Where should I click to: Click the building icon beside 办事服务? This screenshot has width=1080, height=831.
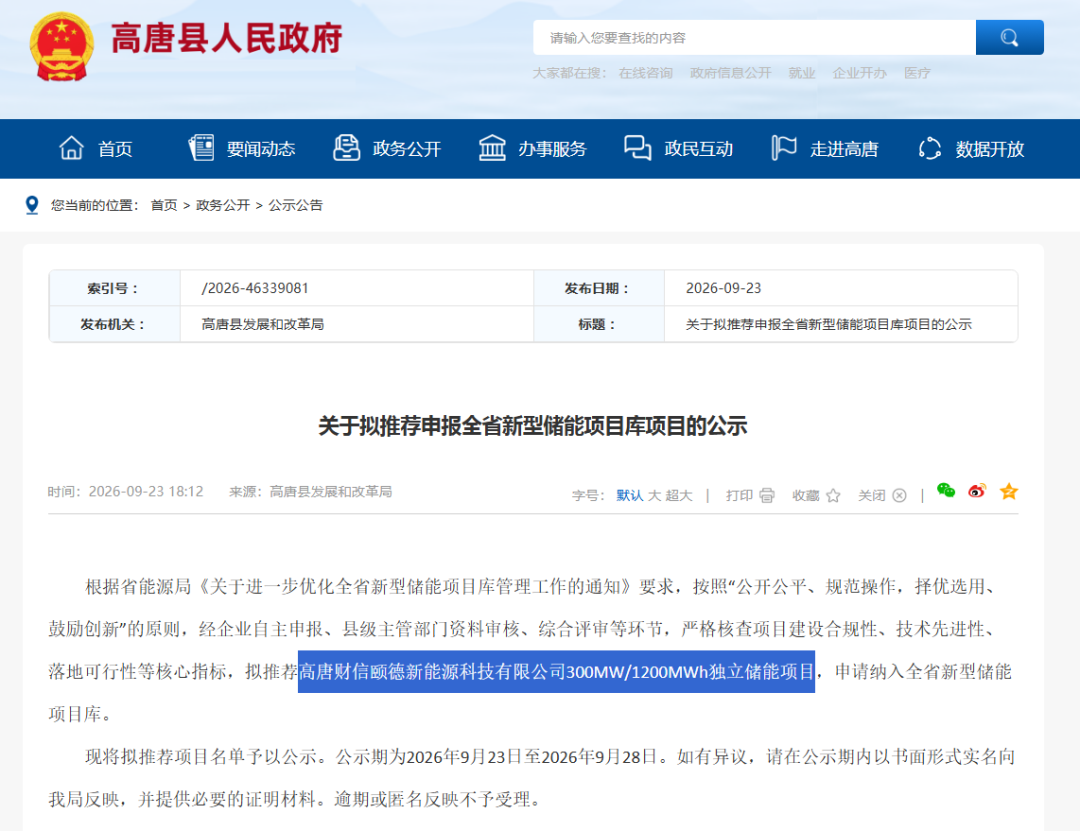[x=492, y=148]
